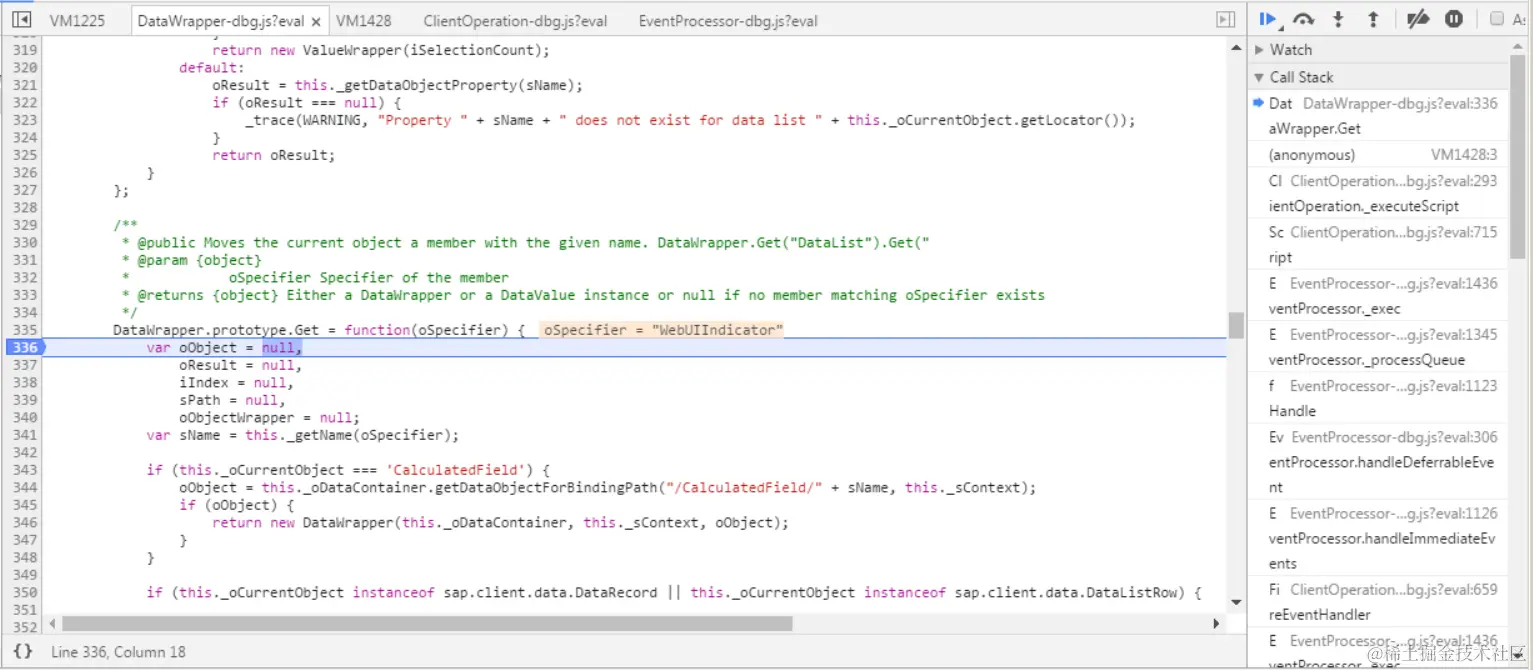This screenshot has width=1533, height=670.
Task: Deactivate all breakpoints
Action: coord(1418,19)
